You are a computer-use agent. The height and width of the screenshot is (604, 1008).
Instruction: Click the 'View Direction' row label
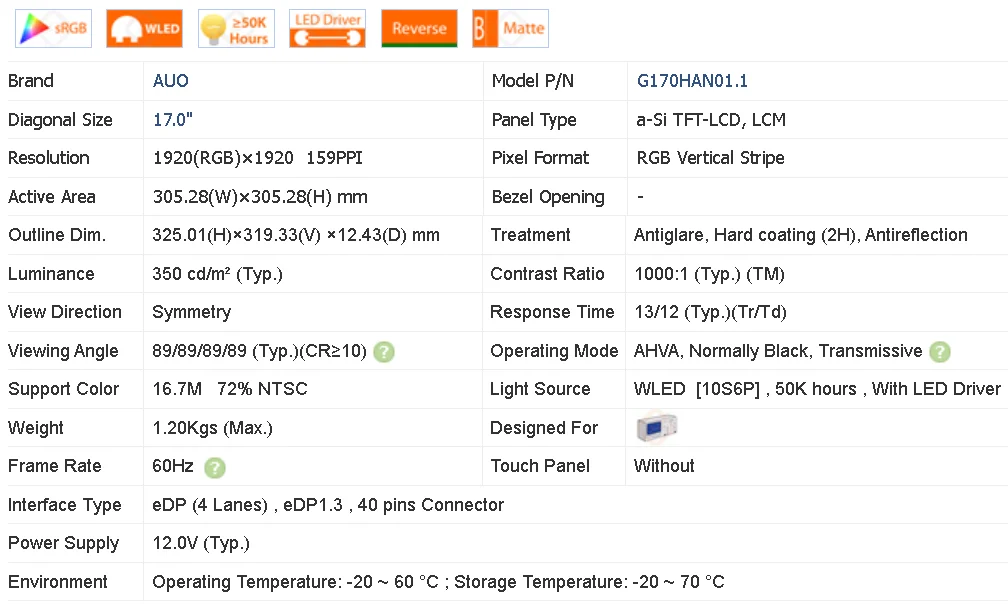point(65,312)
